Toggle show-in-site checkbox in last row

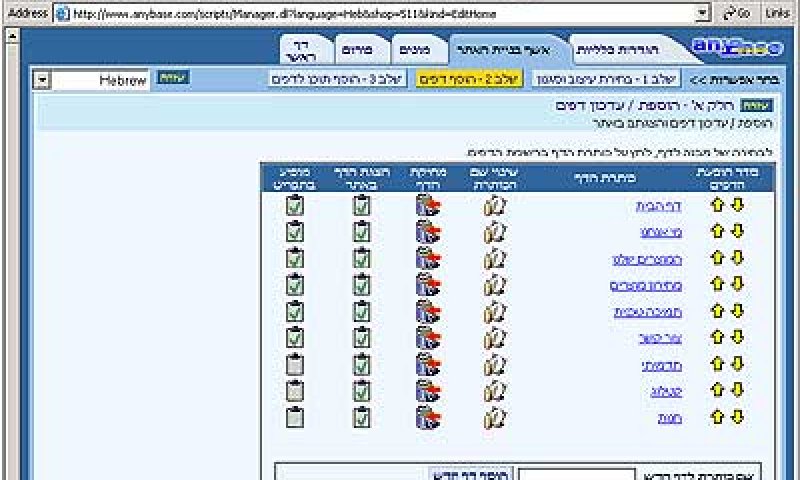point(361,417)
